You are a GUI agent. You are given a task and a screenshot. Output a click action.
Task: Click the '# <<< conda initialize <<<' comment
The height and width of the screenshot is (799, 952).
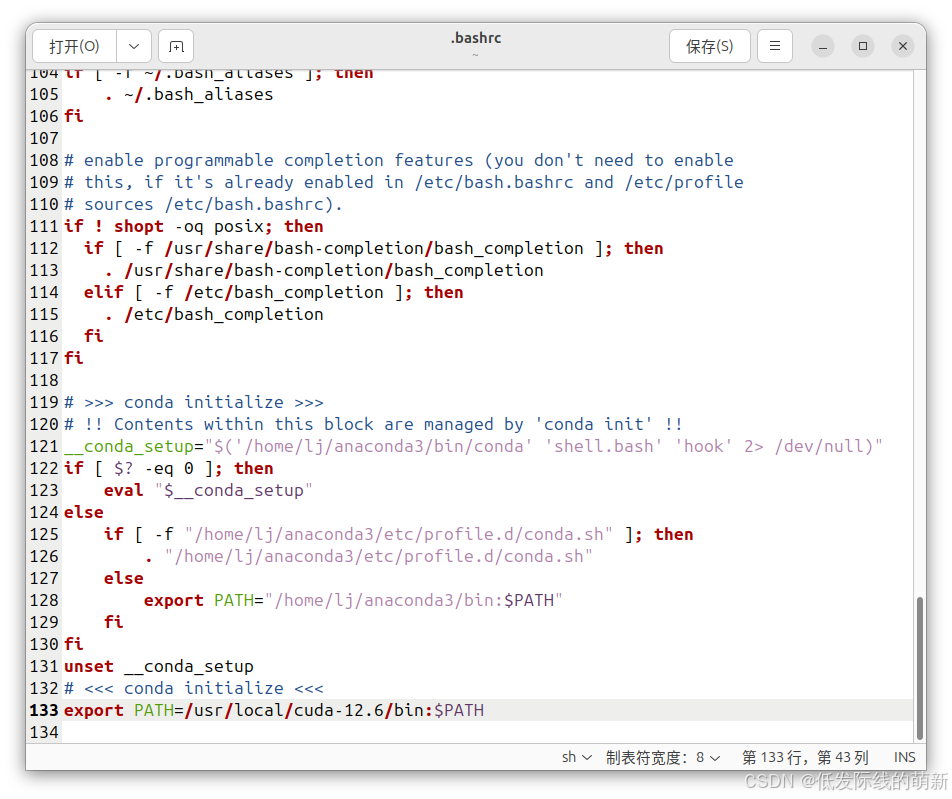click(195, 688)
